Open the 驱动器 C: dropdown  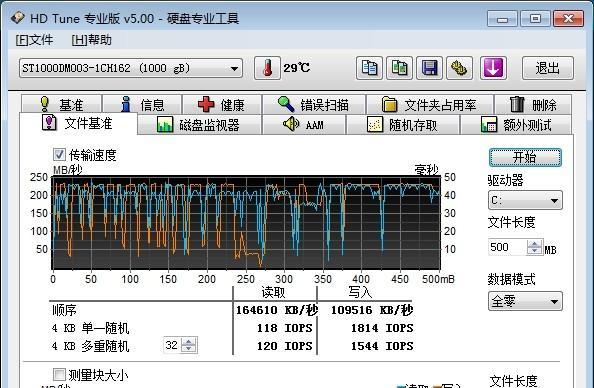pyautogui.click(x=525, y=200)
